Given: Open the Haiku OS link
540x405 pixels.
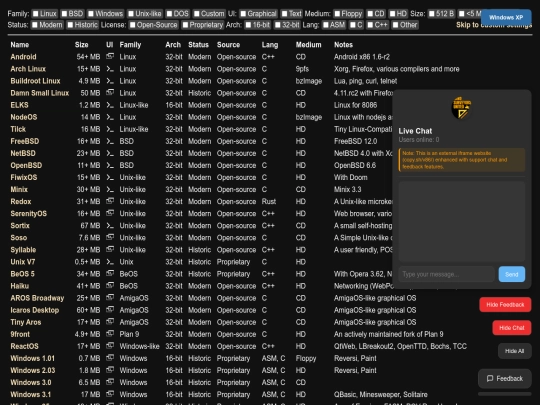Looking at the screenshot, I should [x=20, y=286].
